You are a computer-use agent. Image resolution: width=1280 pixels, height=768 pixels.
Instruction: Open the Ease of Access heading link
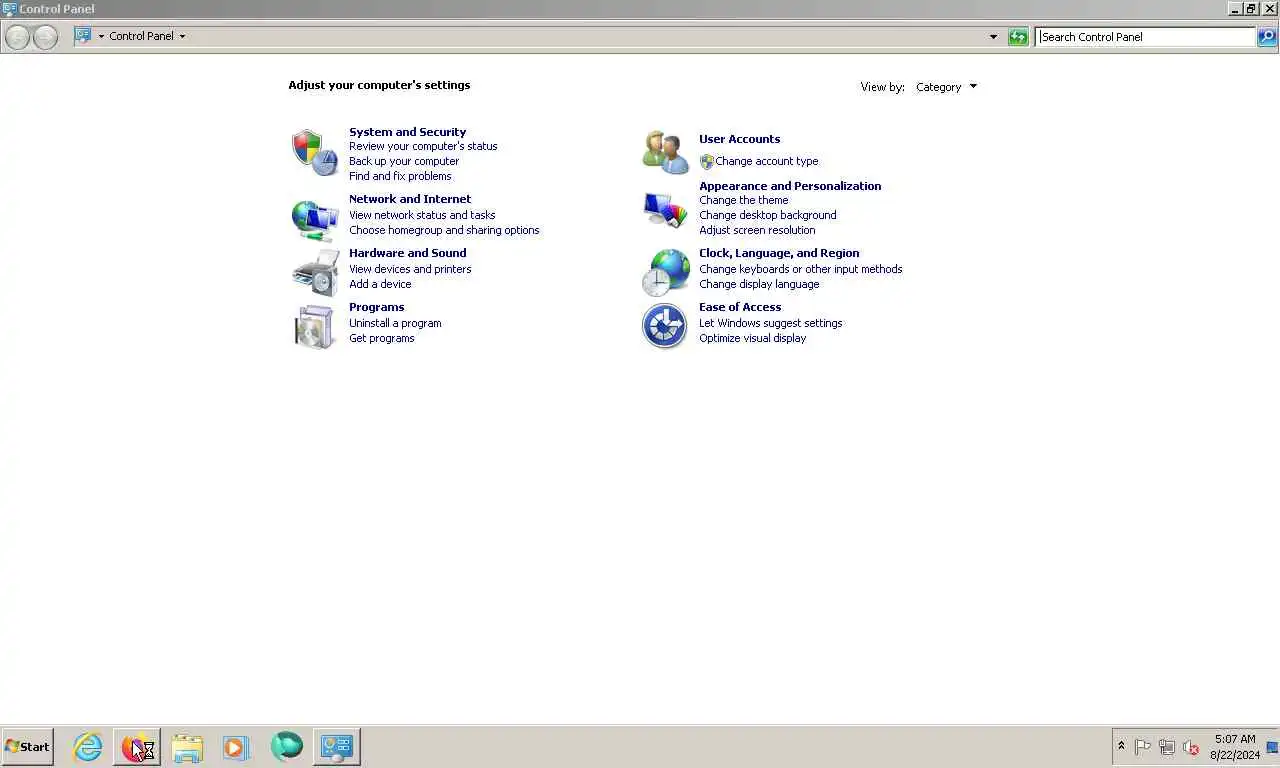click(740, 307)
